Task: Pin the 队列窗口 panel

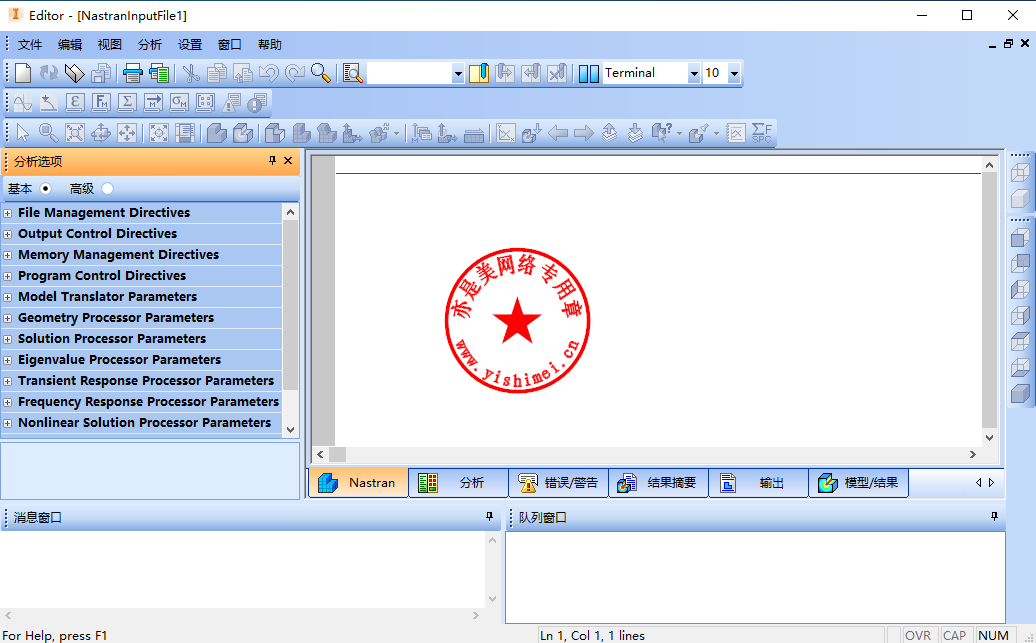Action: [994, 517]
